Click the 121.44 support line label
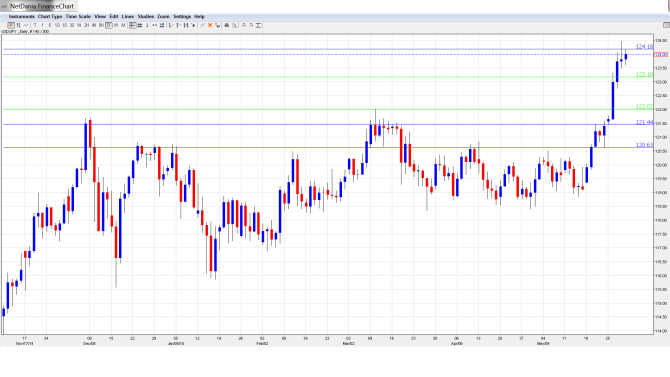670x377 pixels. 644,122
